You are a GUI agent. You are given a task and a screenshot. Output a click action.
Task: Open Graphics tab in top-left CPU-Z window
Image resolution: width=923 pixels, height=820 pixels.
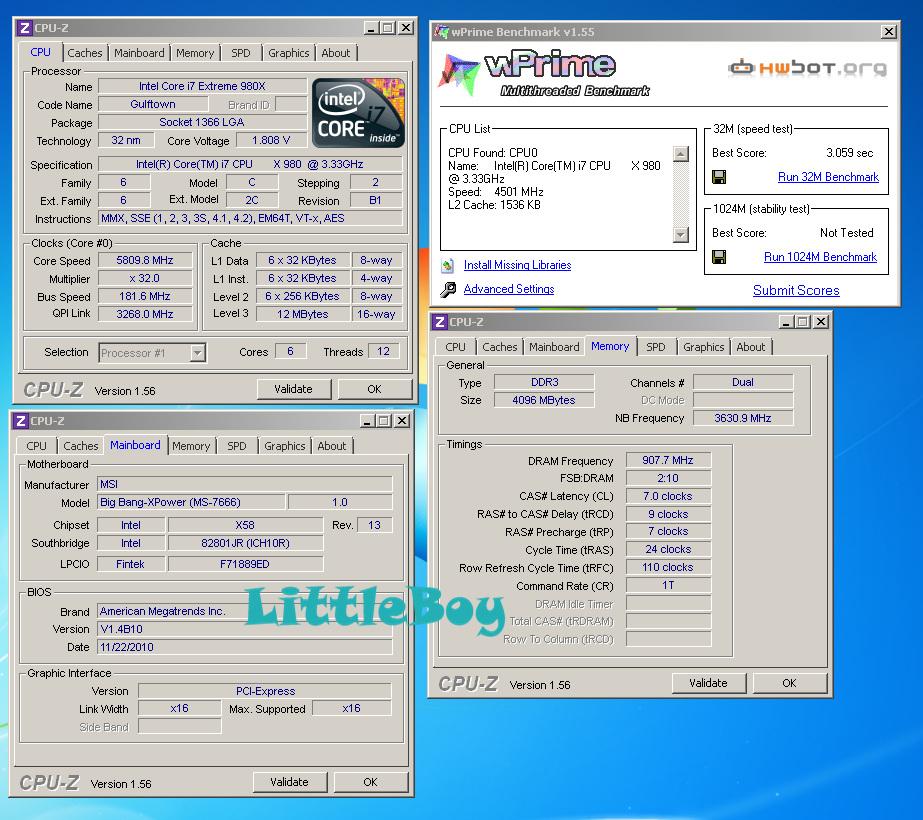click(288, 53)
